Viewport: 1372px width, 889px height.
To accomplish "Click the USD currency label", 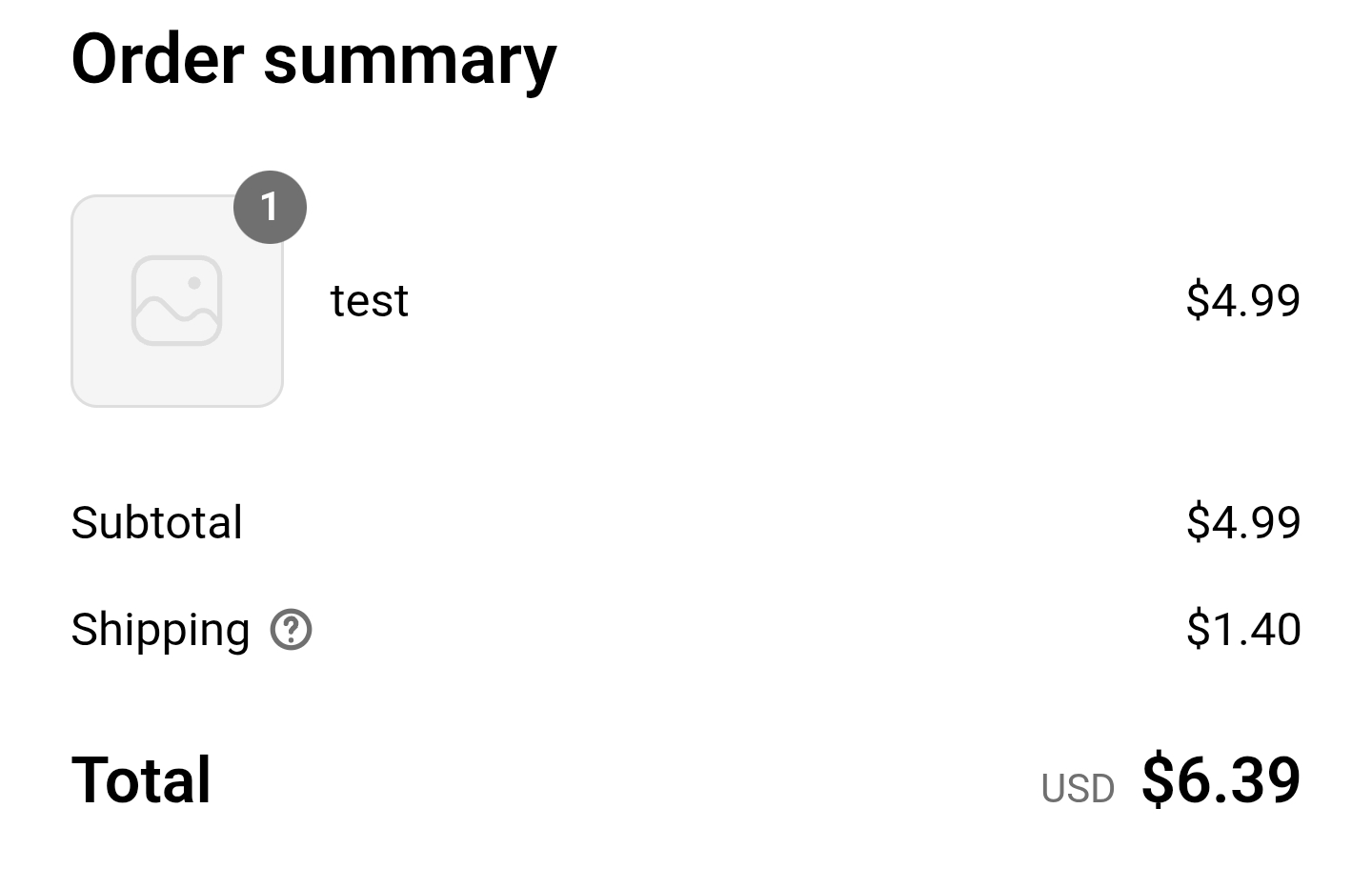I will [1078, 788].
